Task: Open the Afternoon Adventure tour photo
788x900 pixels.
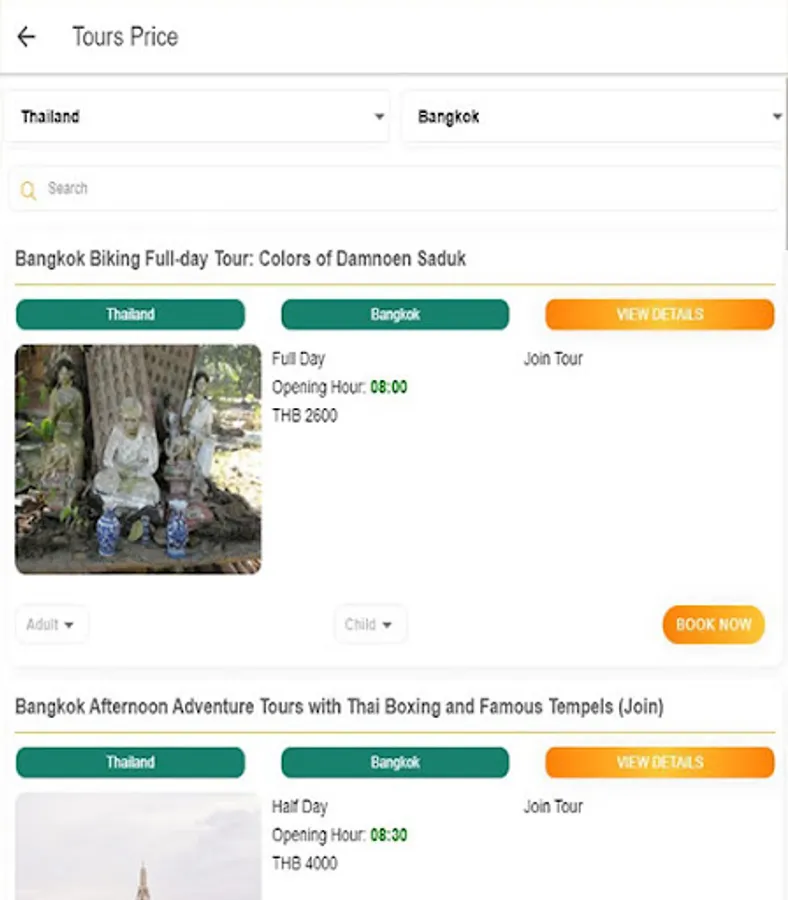Action: [x=138, y=847]
